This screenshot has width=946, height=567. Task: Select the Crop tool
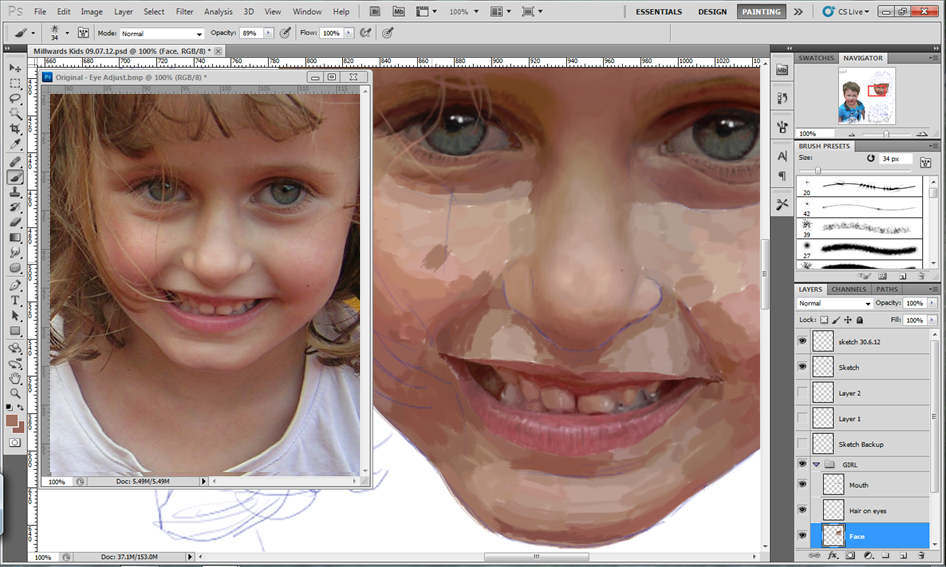point(15,130)
